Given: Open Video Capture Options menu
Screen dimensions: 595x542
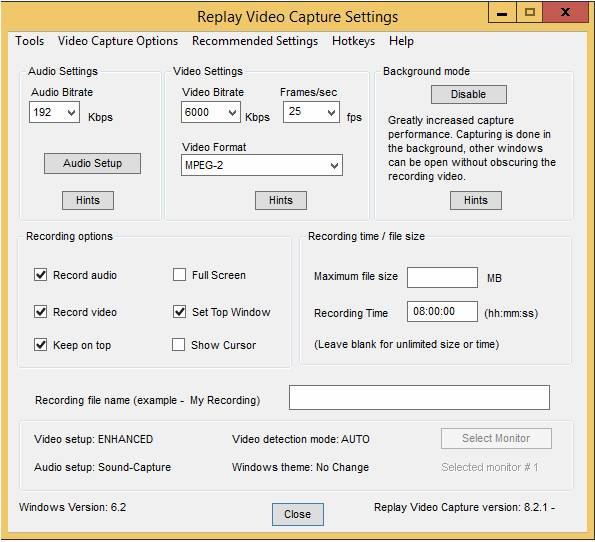Looking at the screenshot, I should pos(118,41).
